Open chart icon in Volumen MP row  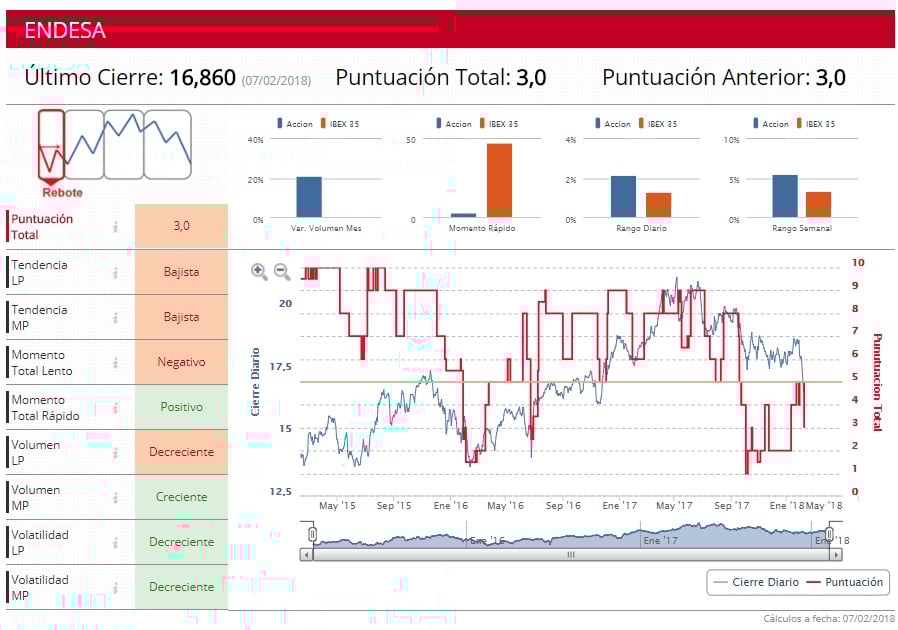(x=116, y=498)
